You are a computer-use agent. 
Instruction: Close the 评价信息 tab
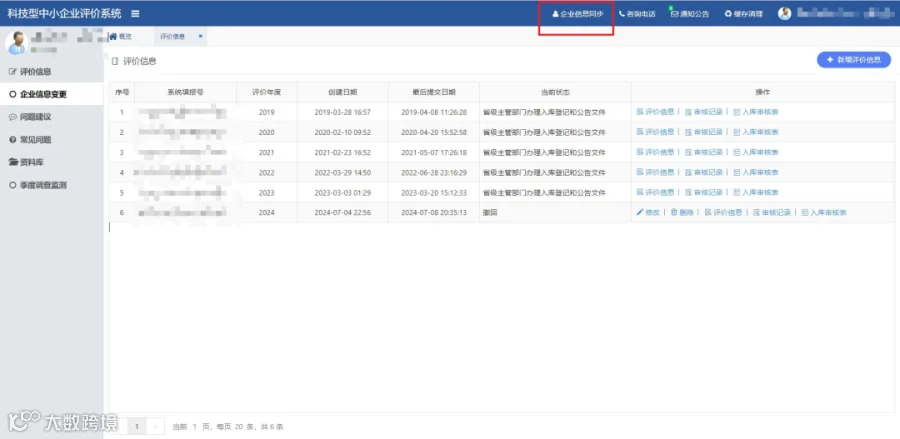click(200, 36)
